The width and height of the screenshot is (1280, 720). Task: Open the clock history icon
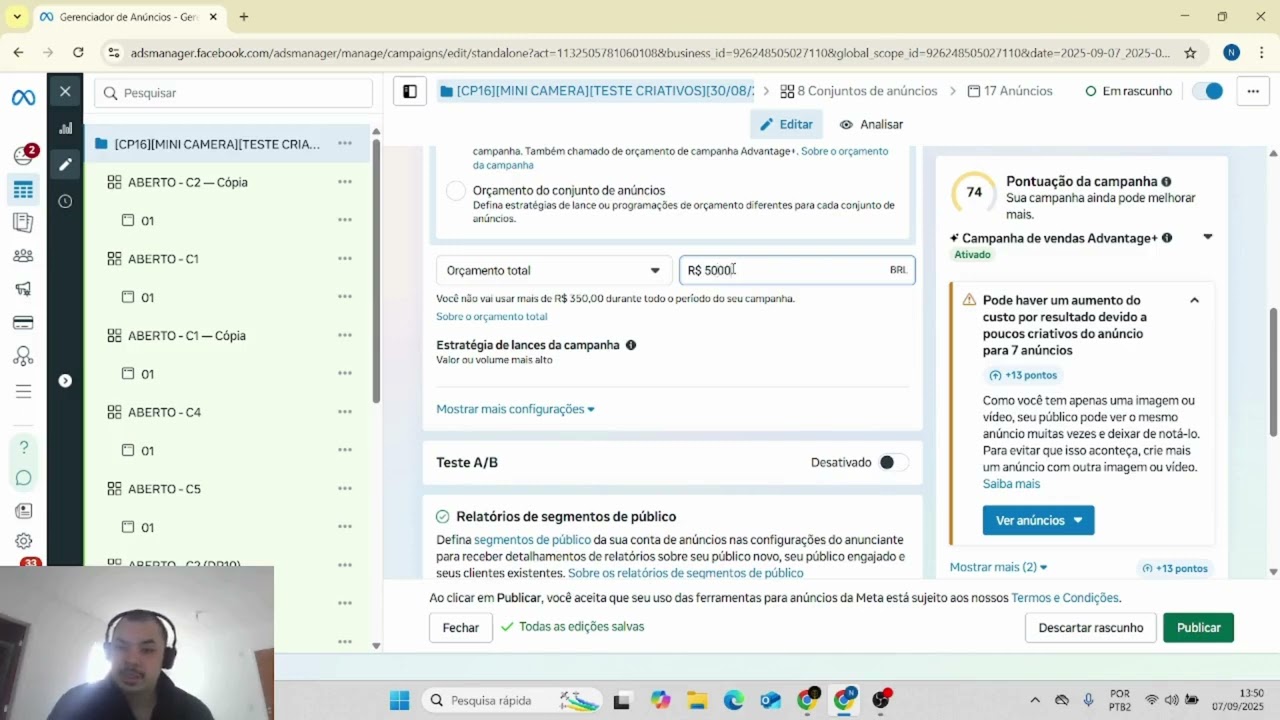tap(65, 201)
